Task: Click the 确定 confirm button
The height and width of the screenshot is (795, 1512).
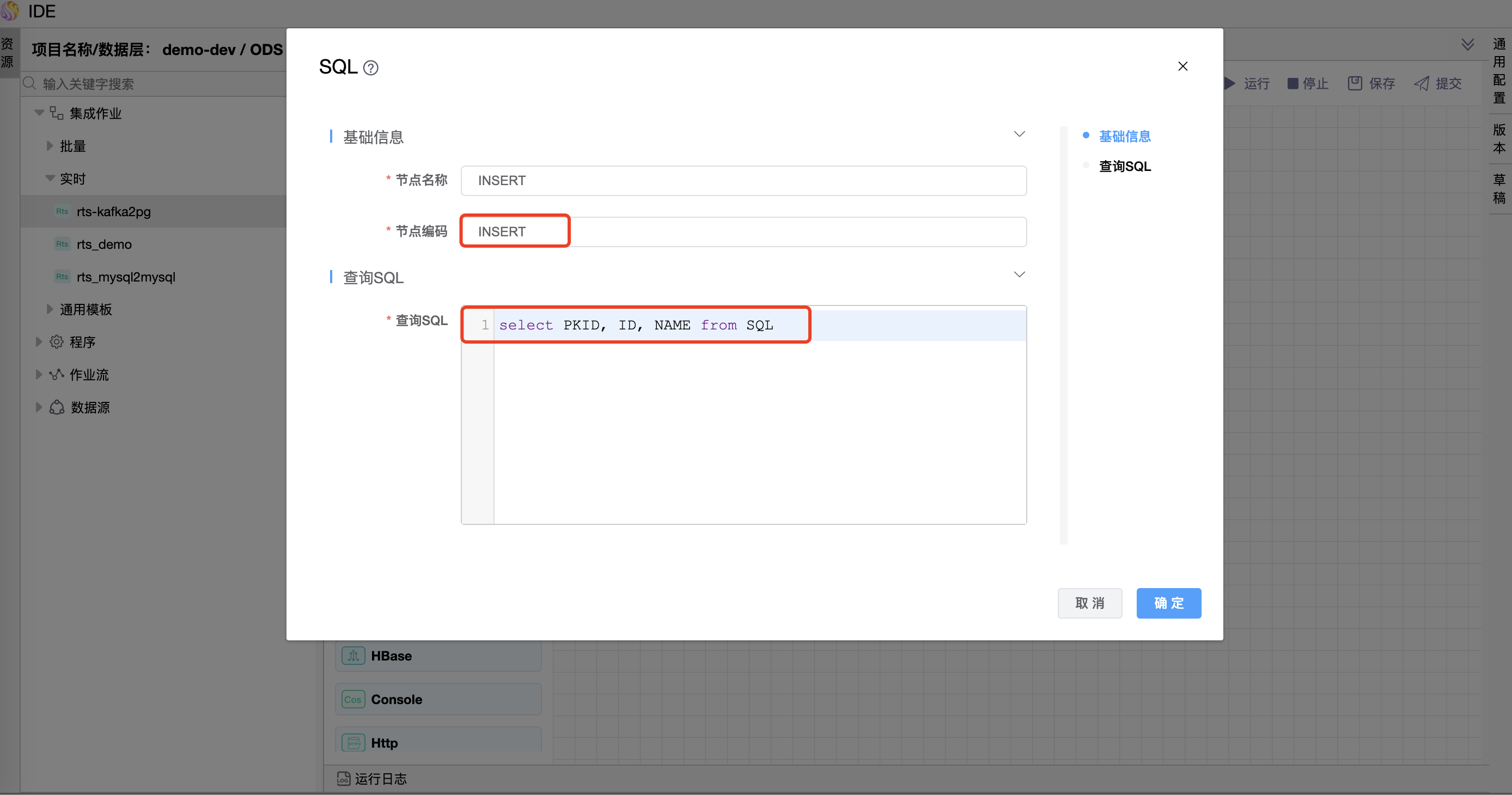Action: (x=1168, y=603)
